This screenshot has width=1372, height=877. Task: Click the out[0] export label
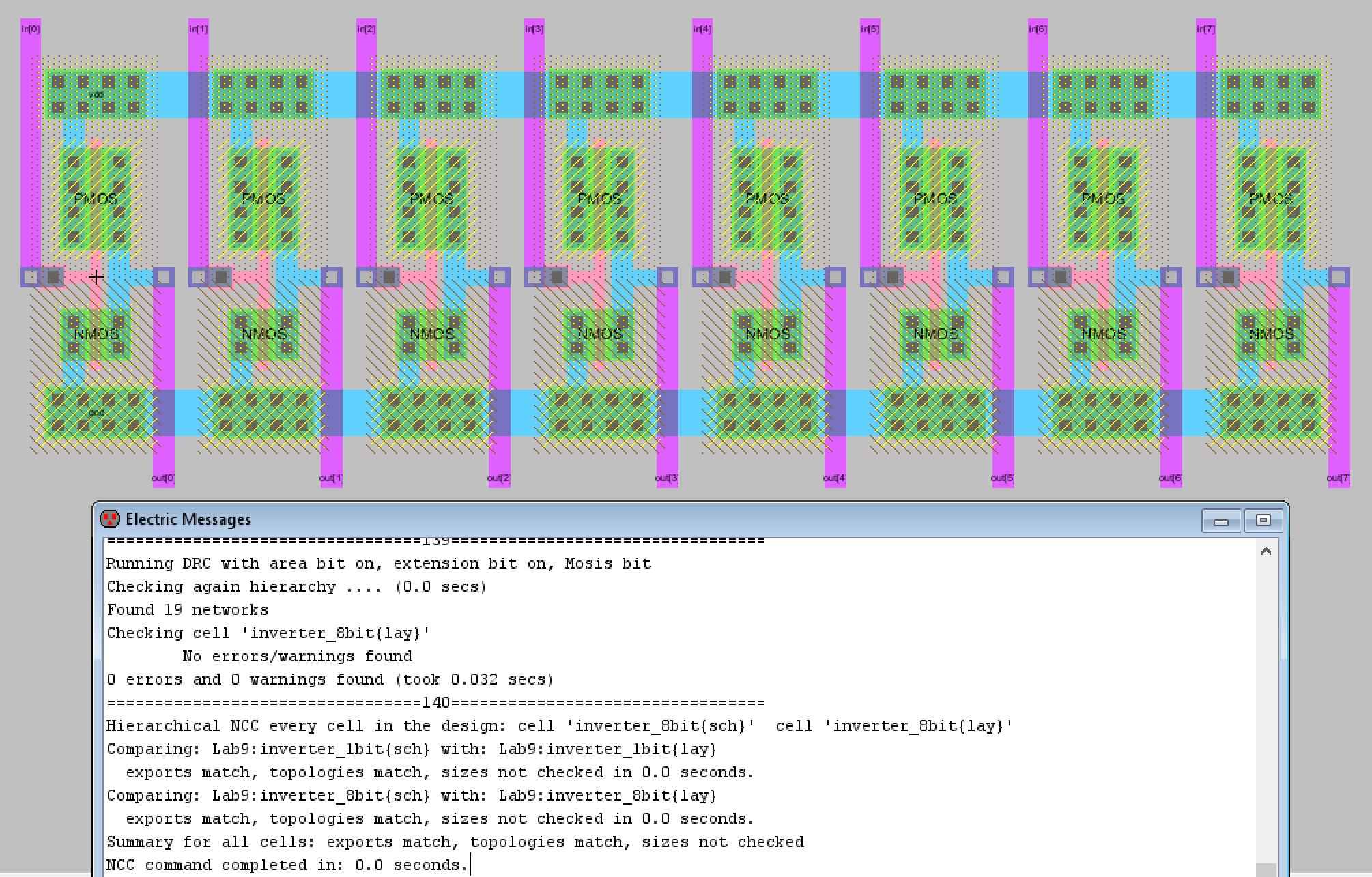[x=163, y=478]
